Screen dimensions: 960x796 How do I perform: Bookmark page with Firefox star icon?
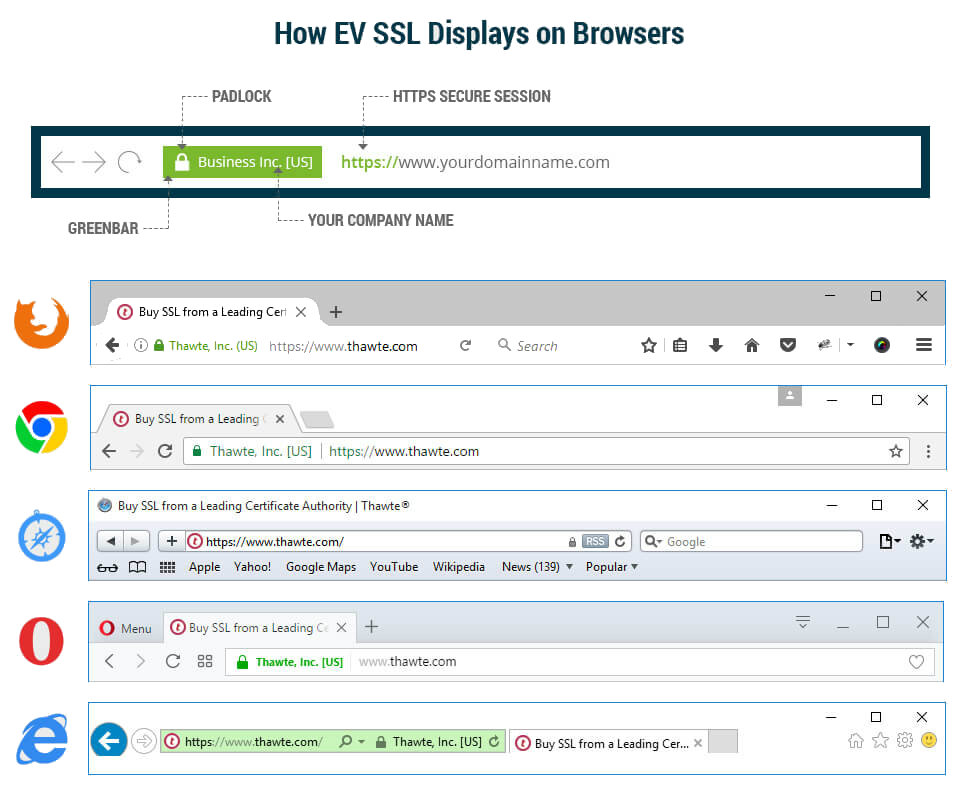point(649,345)
